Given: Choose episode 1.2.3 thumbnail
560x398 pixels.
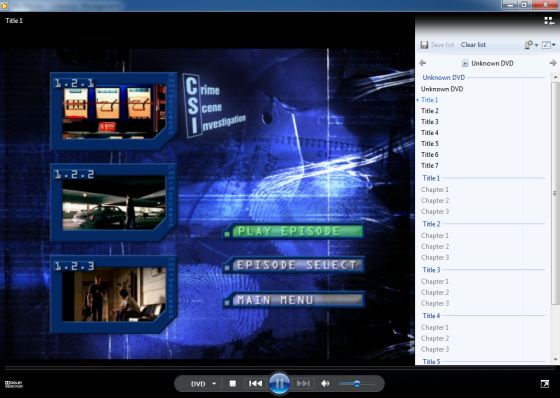Looking at the screenshot, I should tap(114, 294).
